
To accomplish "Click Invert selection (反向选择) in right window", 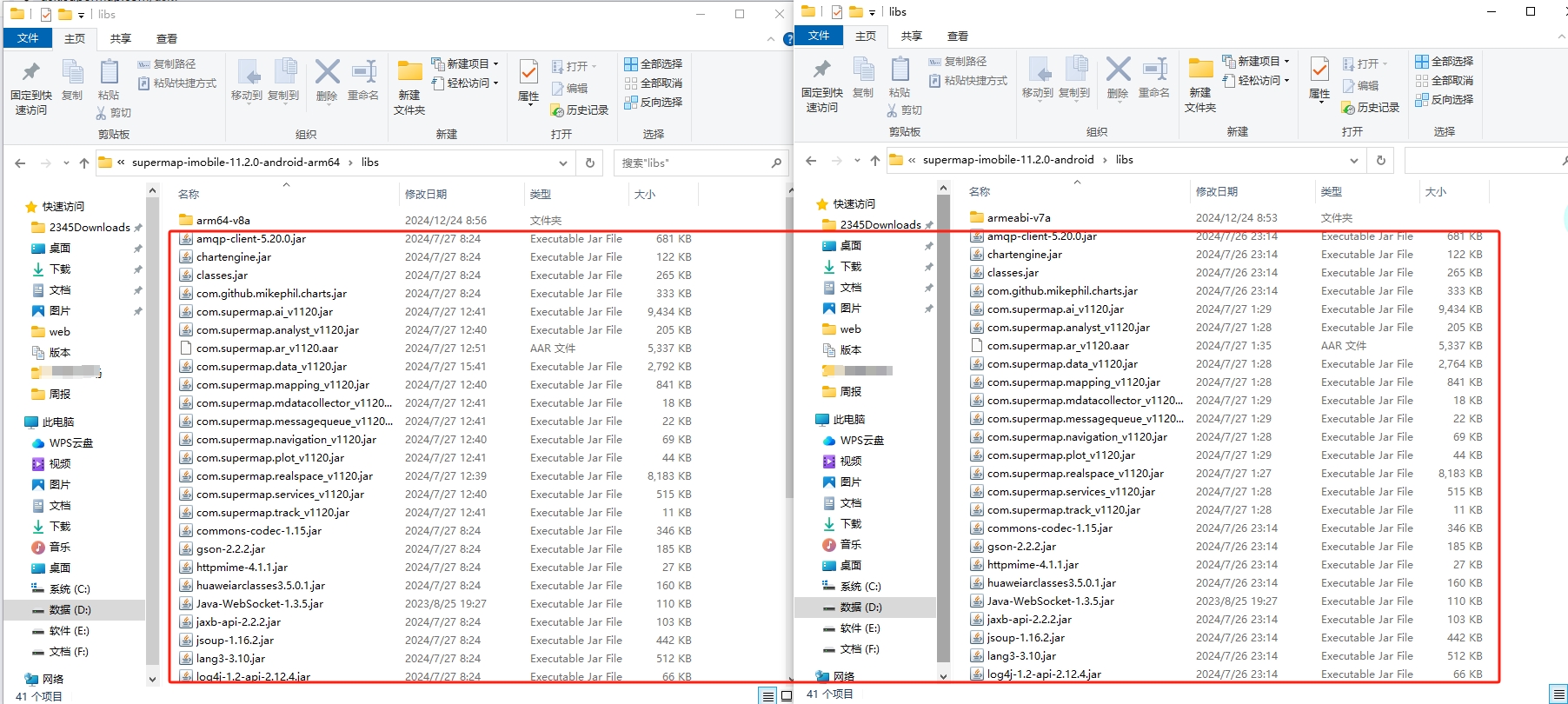I will 1445,100.
